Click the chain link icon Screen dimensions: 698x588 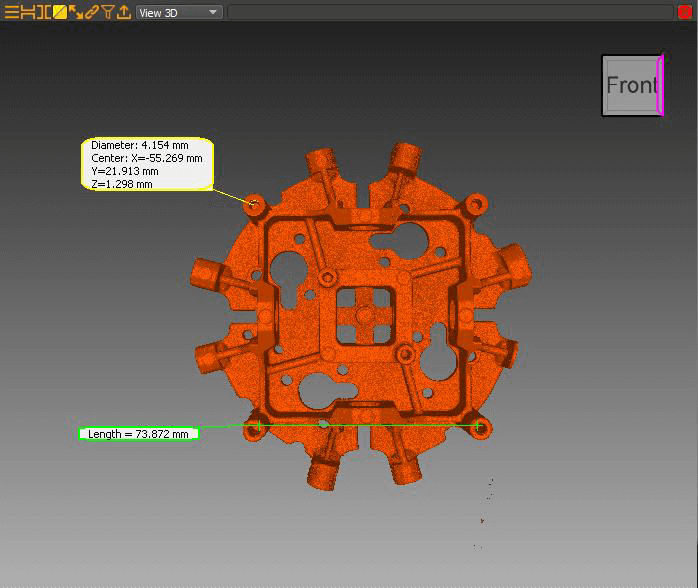coord(92,12)
